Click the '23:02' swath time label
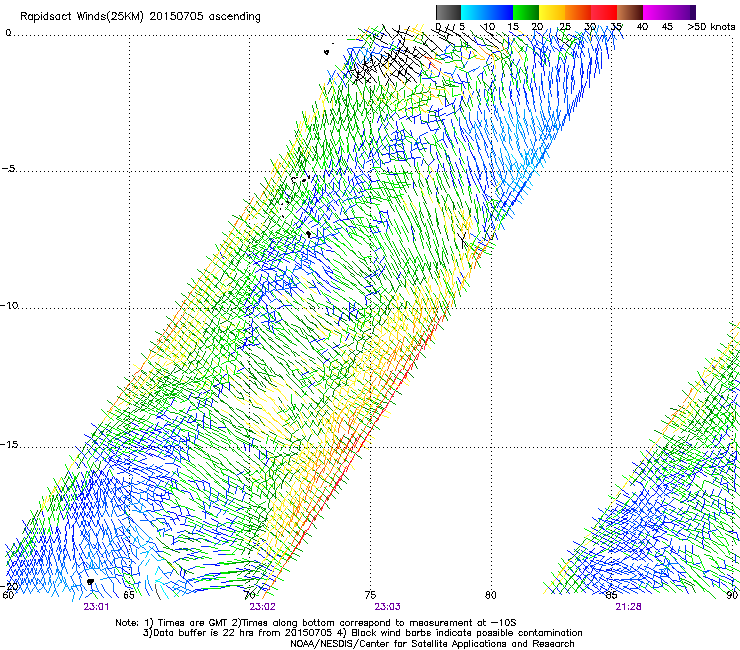 [x=262, y=607]
